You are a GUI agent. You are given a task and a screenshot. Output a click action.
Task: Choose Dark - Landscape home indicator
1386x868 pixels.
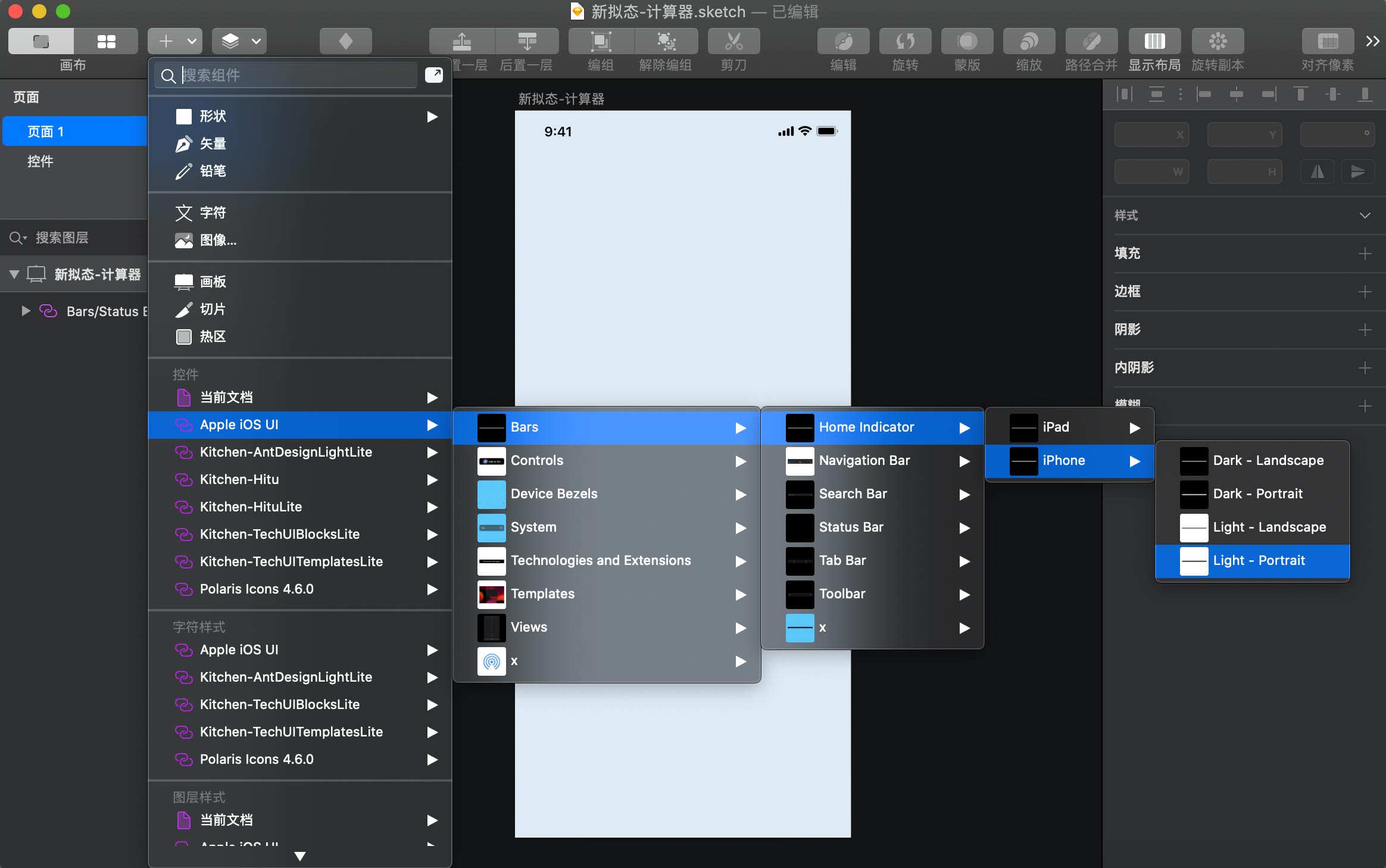point(1253,460)
